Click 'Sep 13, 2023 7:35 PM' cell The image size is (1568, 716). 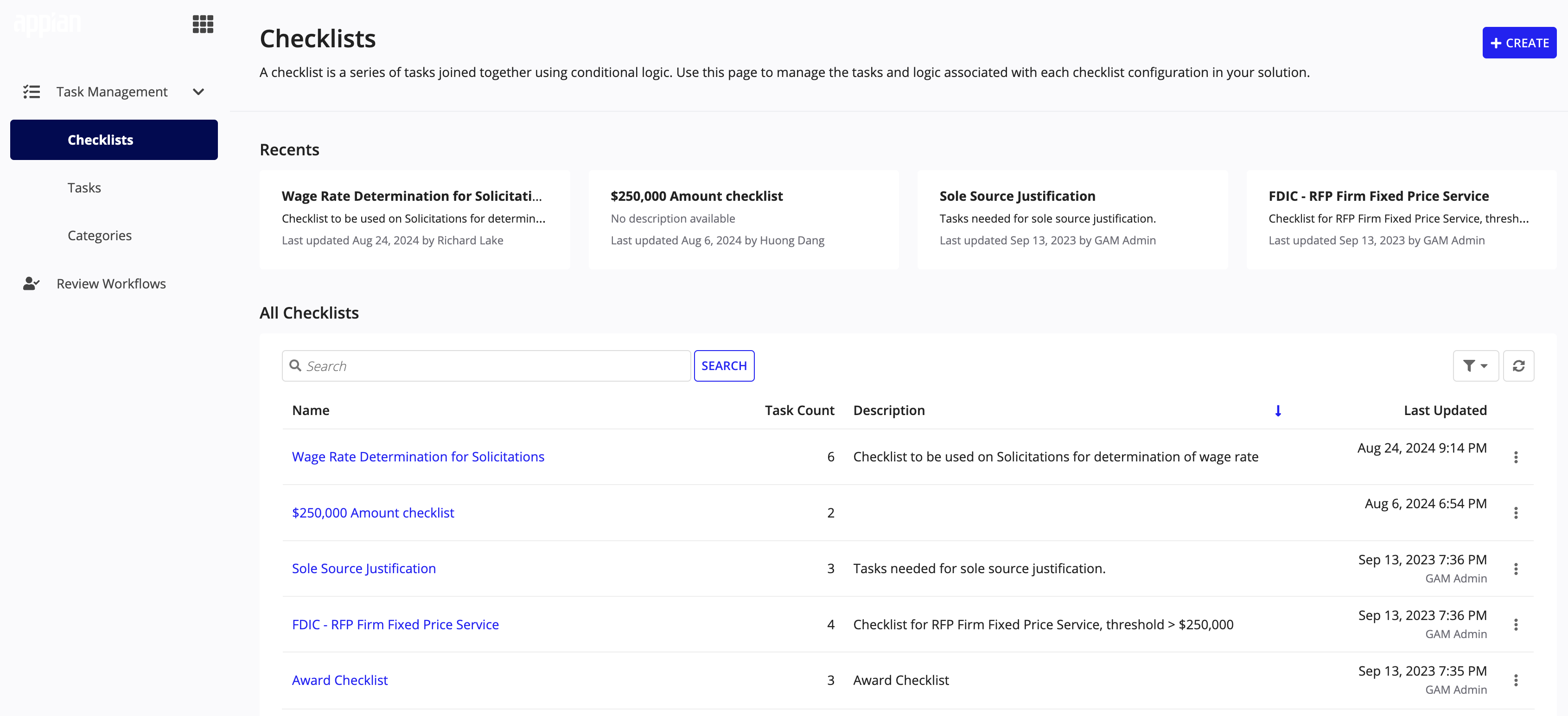[1422, 671]
